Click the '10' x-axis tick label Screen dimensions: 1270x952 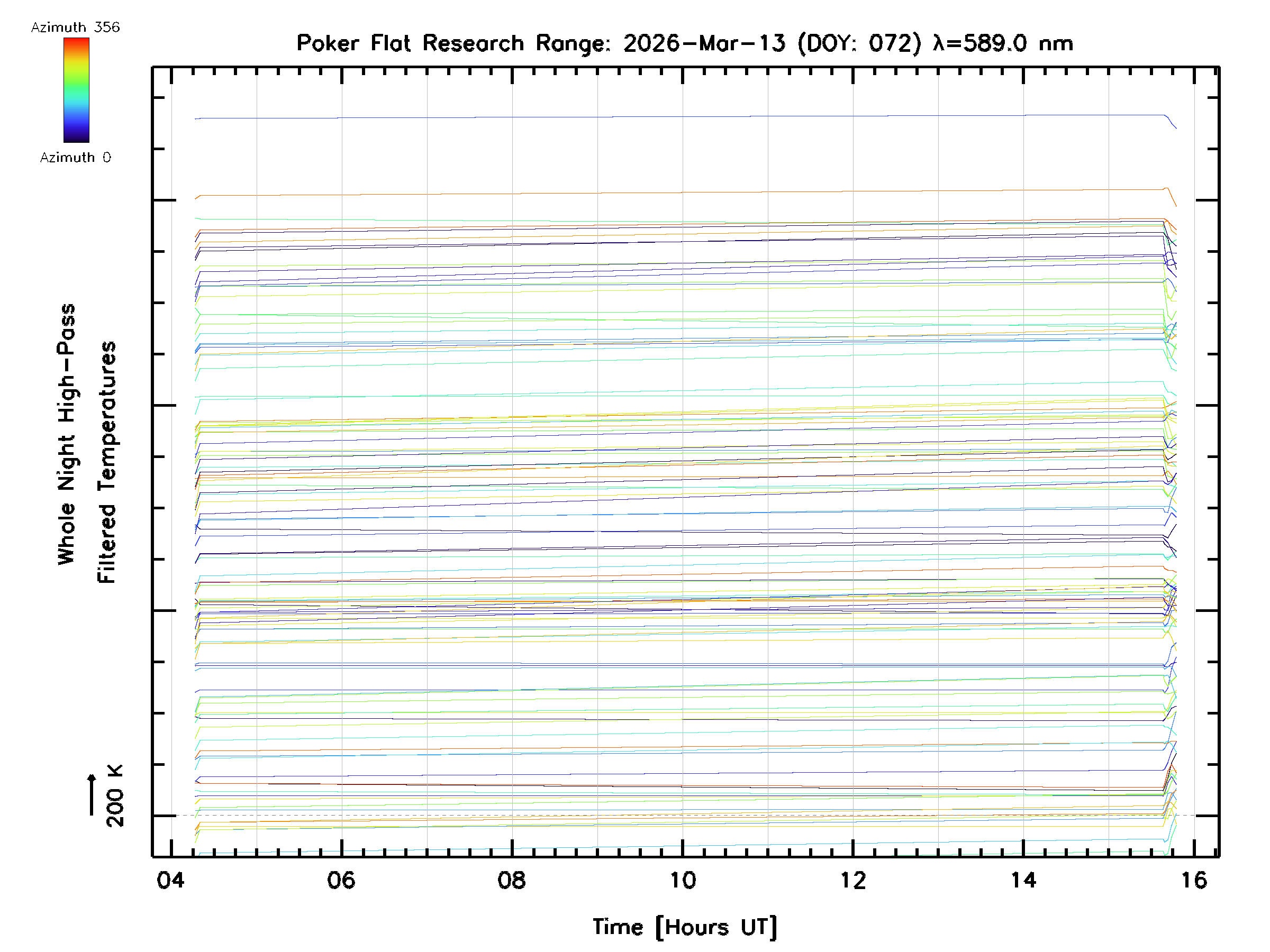tap(683, 880)
